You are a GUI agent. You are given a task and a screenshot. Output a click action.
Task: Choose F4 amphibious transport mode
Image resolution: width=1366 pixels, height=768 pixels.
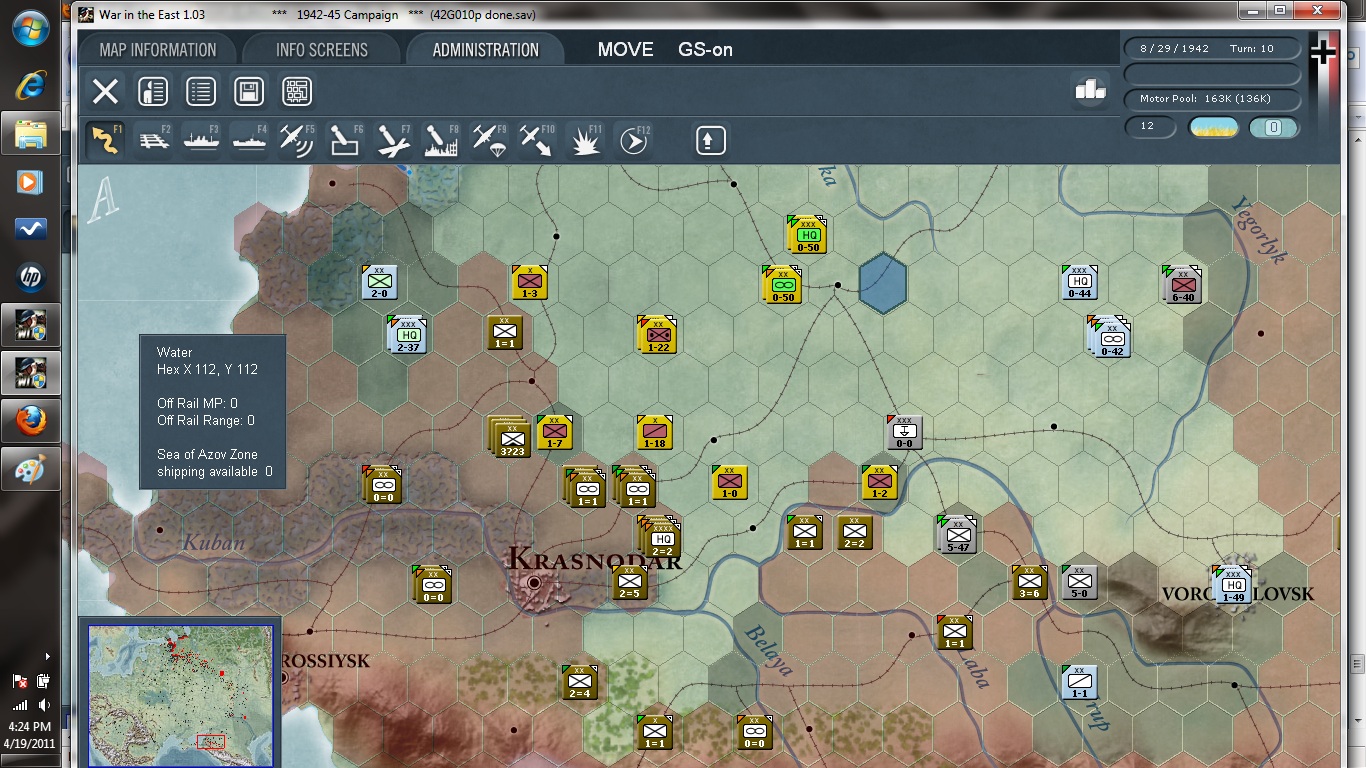[250, 140]
